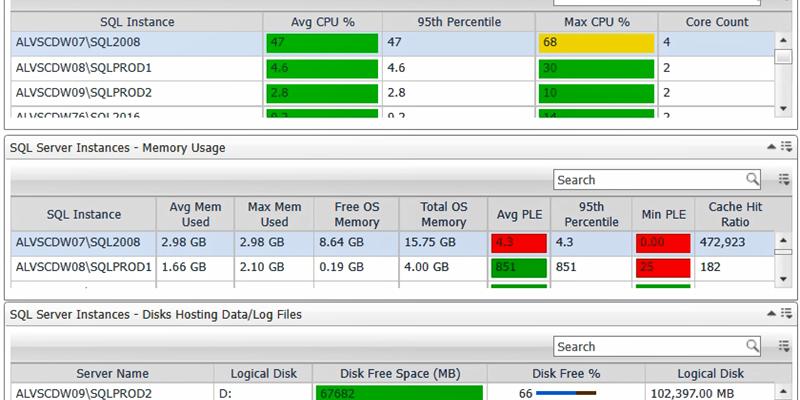Screen dimensions: 800x400
Task: Click the red Min PLE 0.00 cell
Action: [x=663, y=243]
